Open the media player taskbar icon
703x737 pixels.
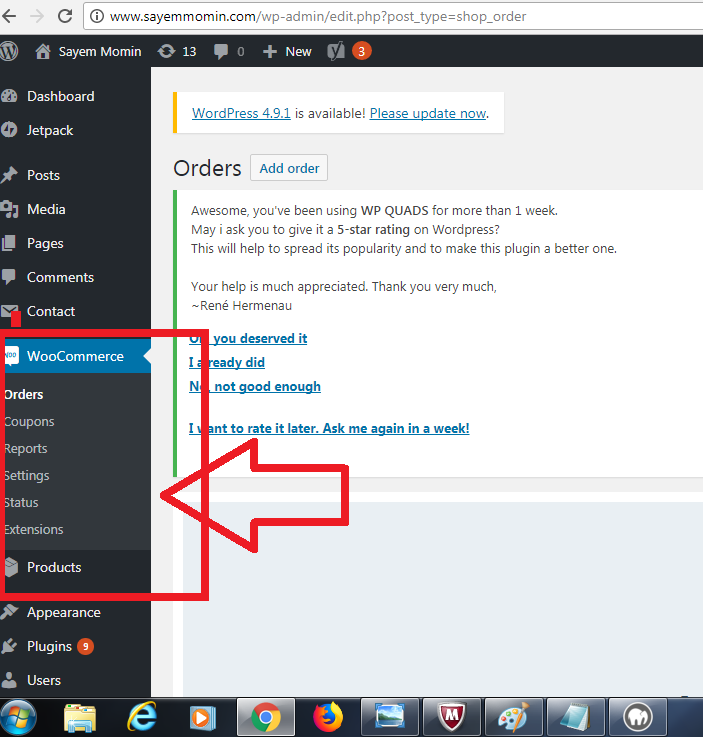(203, 718)
